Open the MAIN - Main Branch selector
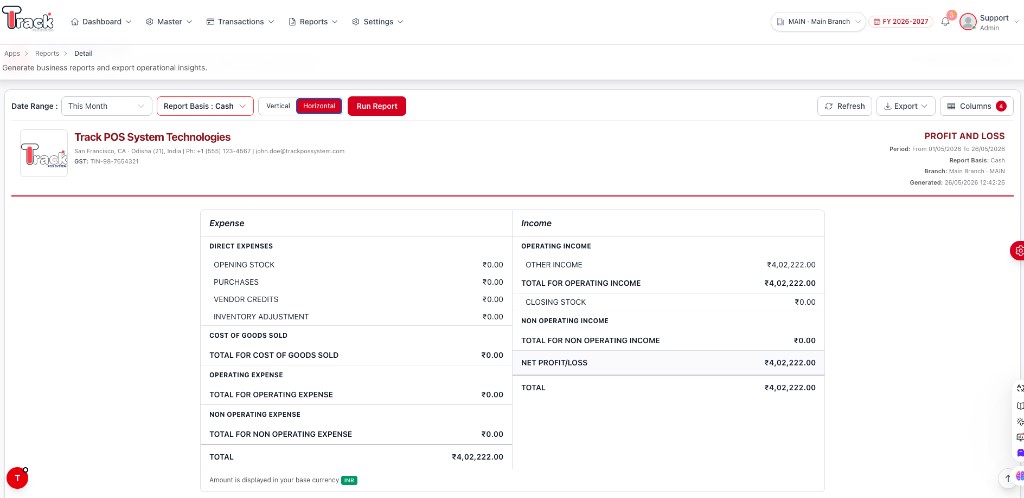The height and width of the screenshot is (498, 1024). click(818, 22)
